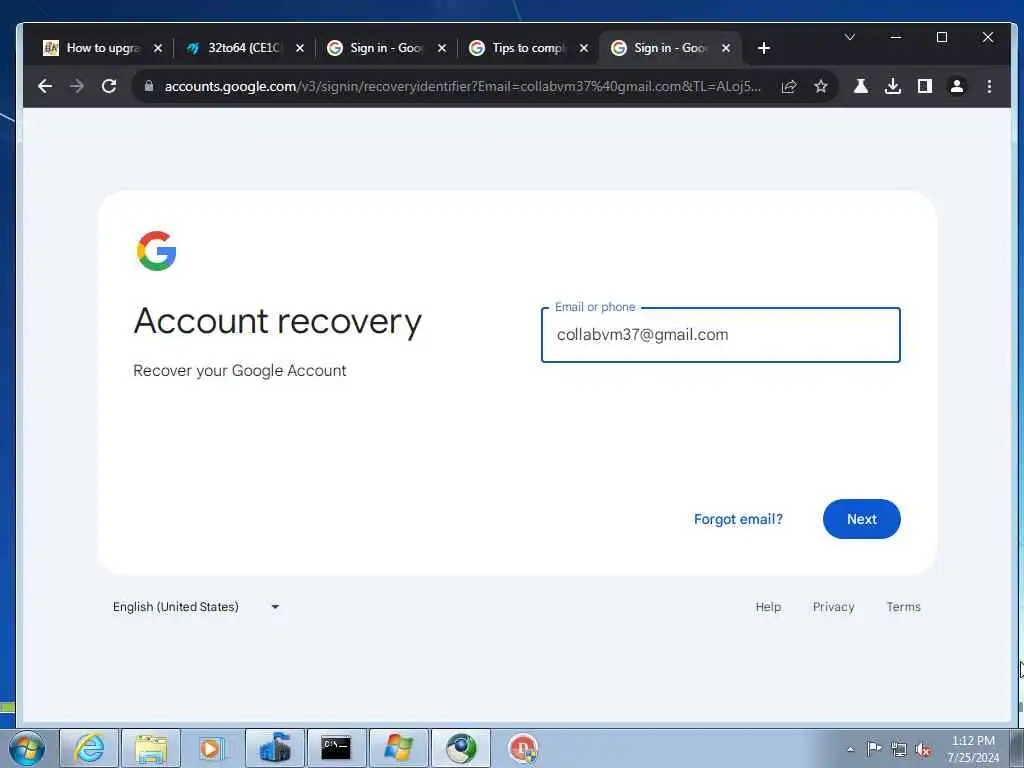Close the 'How to upgra' tab

pyautogui.click(x=157, y=48)
